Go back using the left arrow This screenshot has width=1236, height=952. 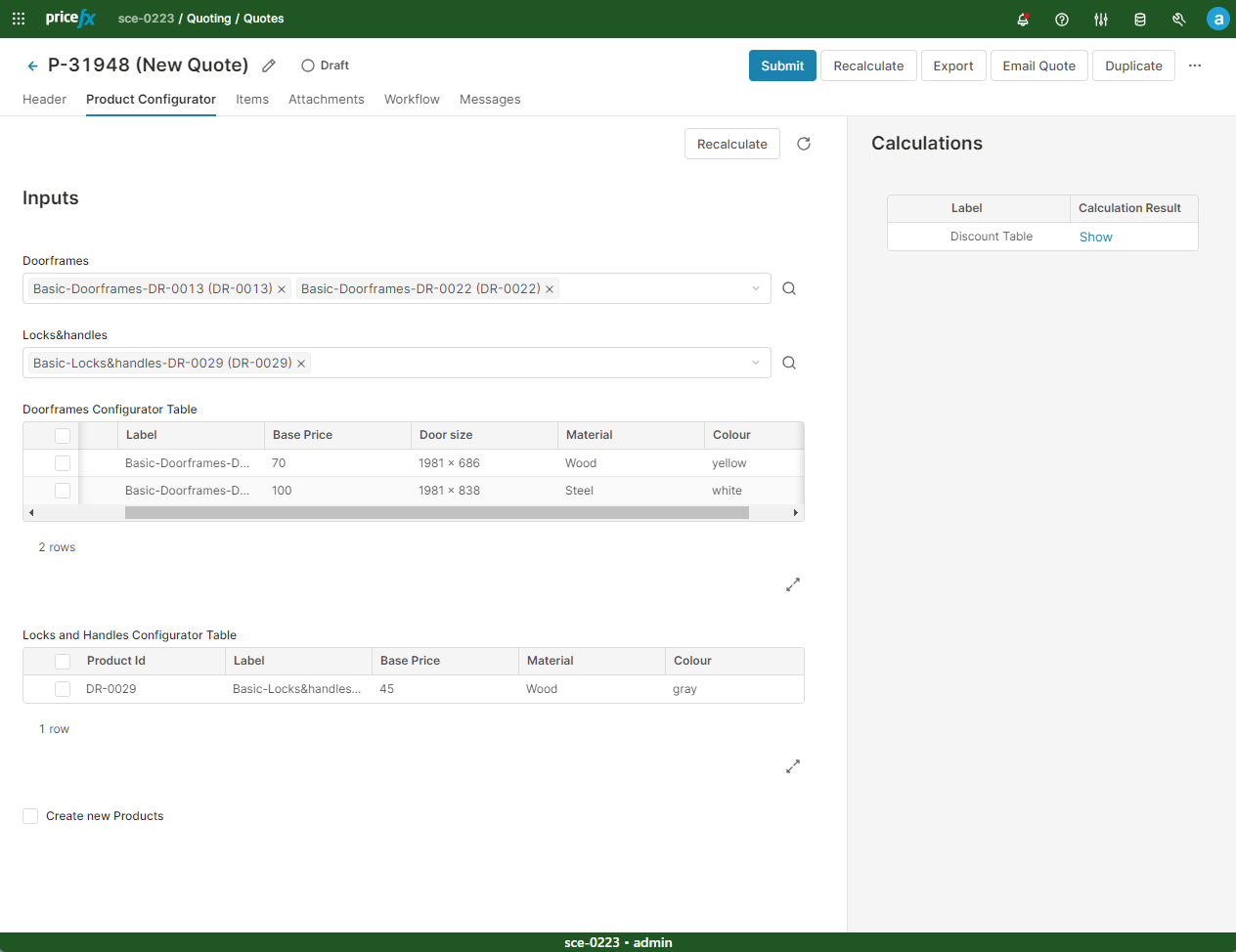tap(32, 65)
